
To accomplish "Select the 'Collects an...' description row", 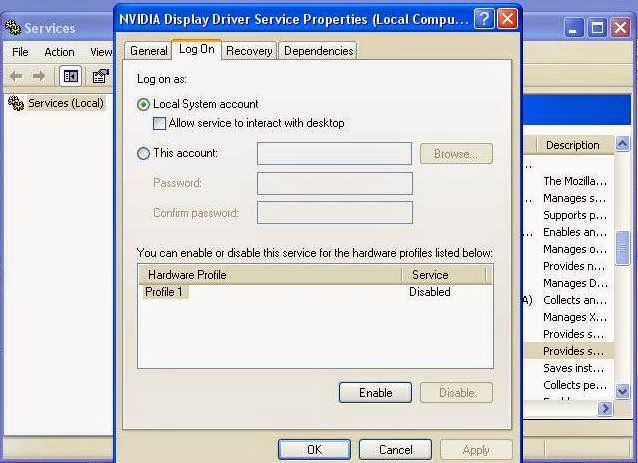I will [575, 300].
